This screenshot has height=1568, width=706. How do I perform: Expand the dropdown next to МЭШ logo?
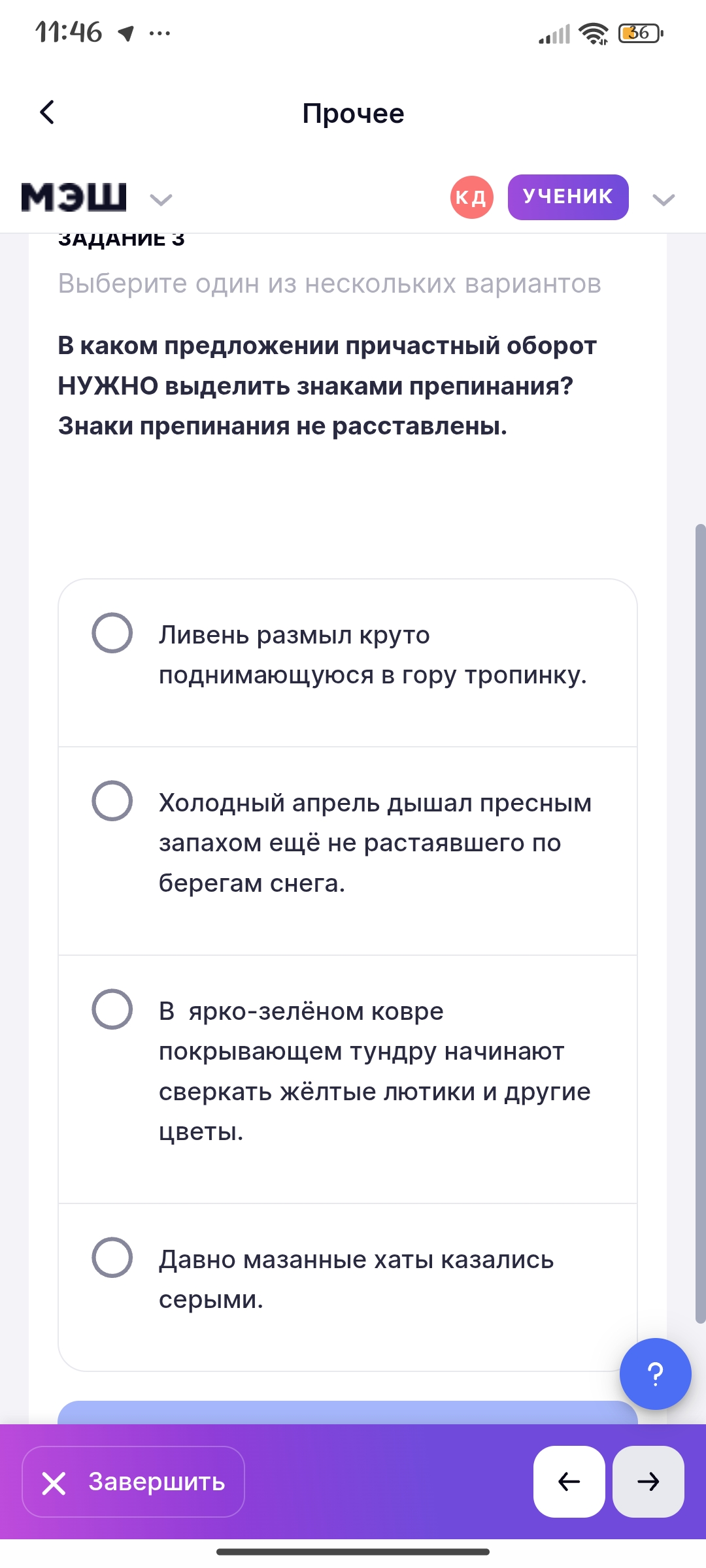161,199
